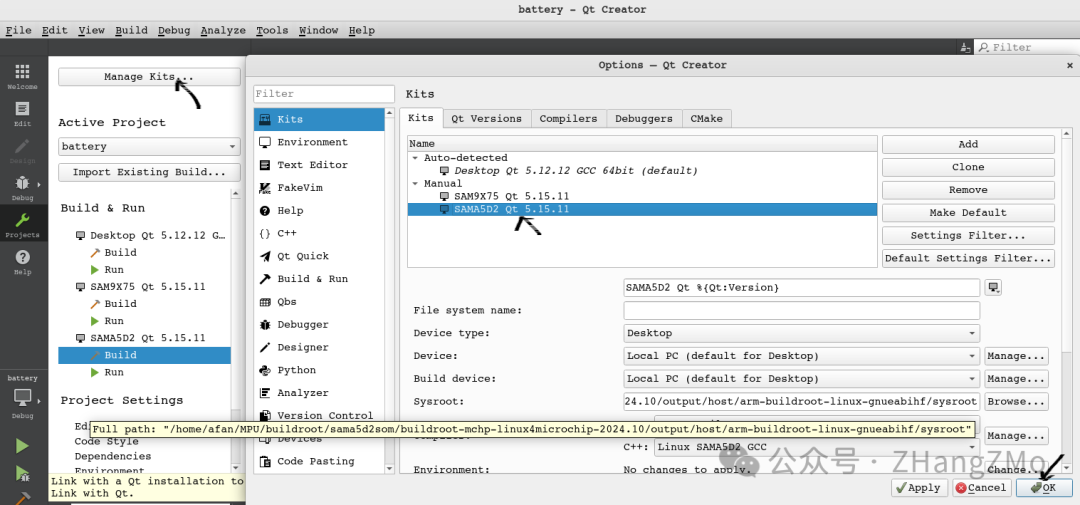Open the C++ compiler Linux SAMA5D2 GCC dropdown
This screenshot has width=1080, height=505.
point(817,447)
